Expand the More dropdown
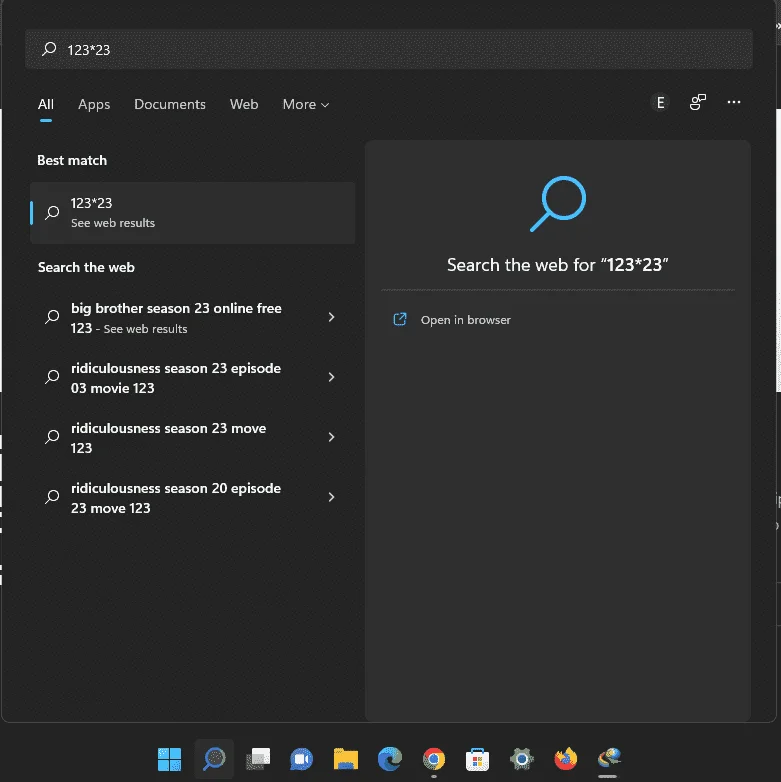The height and width of the screenshot is (782, 781). coord(306,104)
